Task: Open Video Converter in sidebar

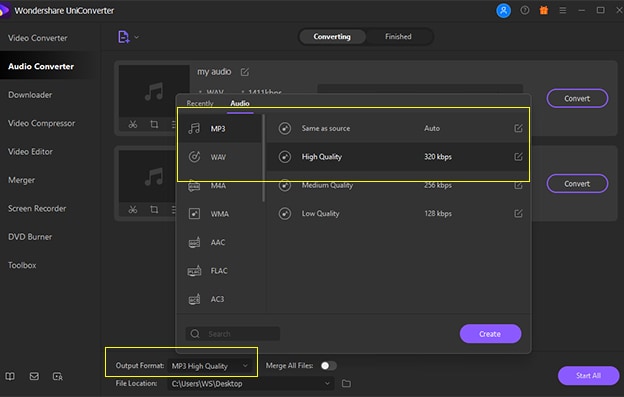Action: tap(38, 38)
